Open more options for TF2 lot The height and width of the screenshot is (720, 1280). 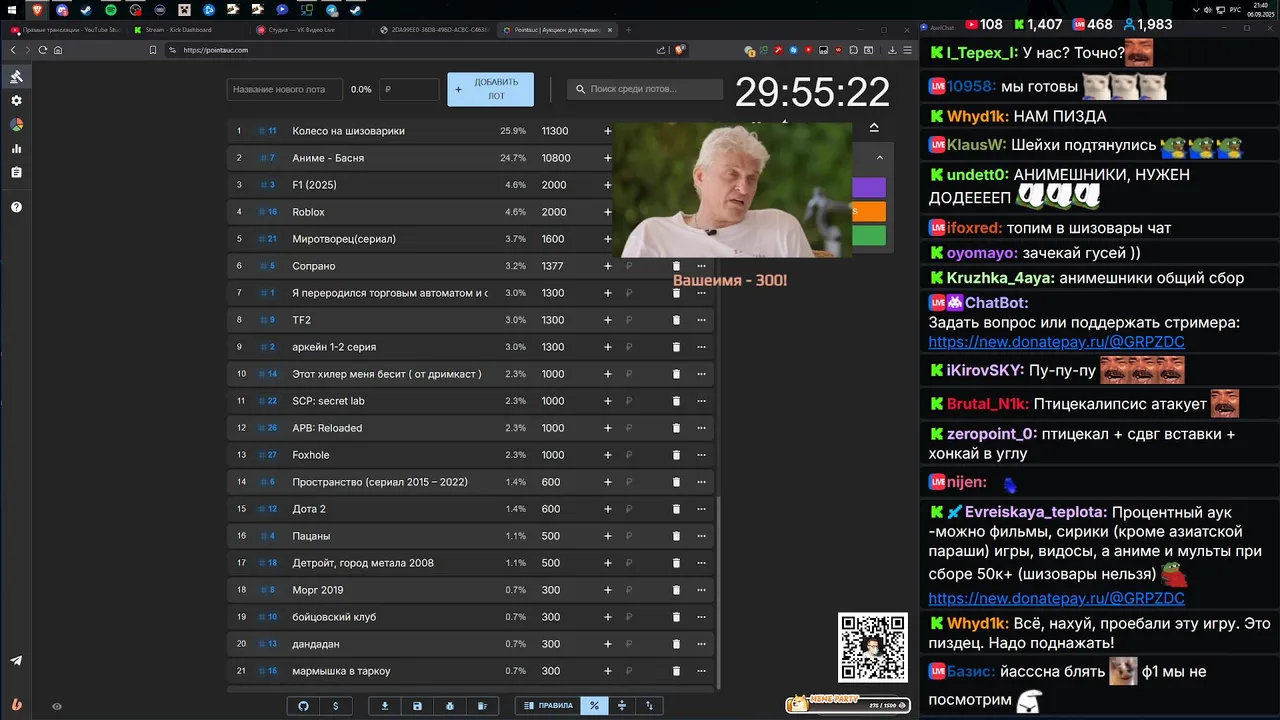(x=702, y=320)
